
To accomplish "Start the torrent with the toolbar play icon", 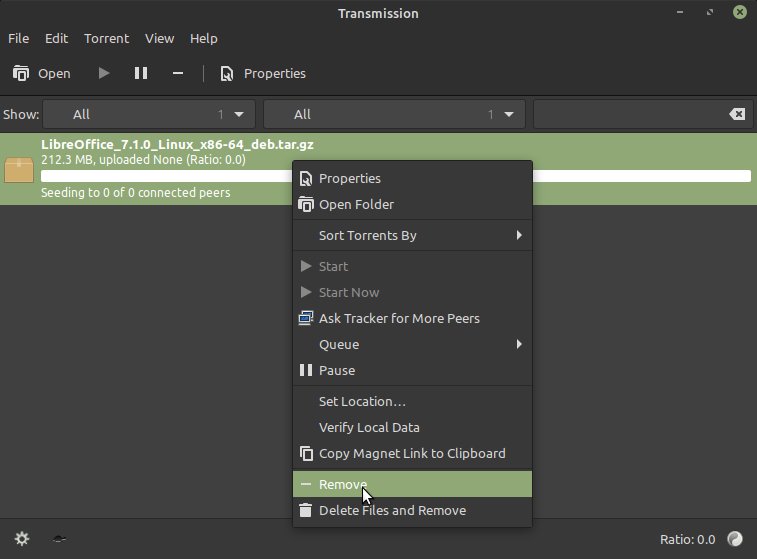I will point(103,73).
